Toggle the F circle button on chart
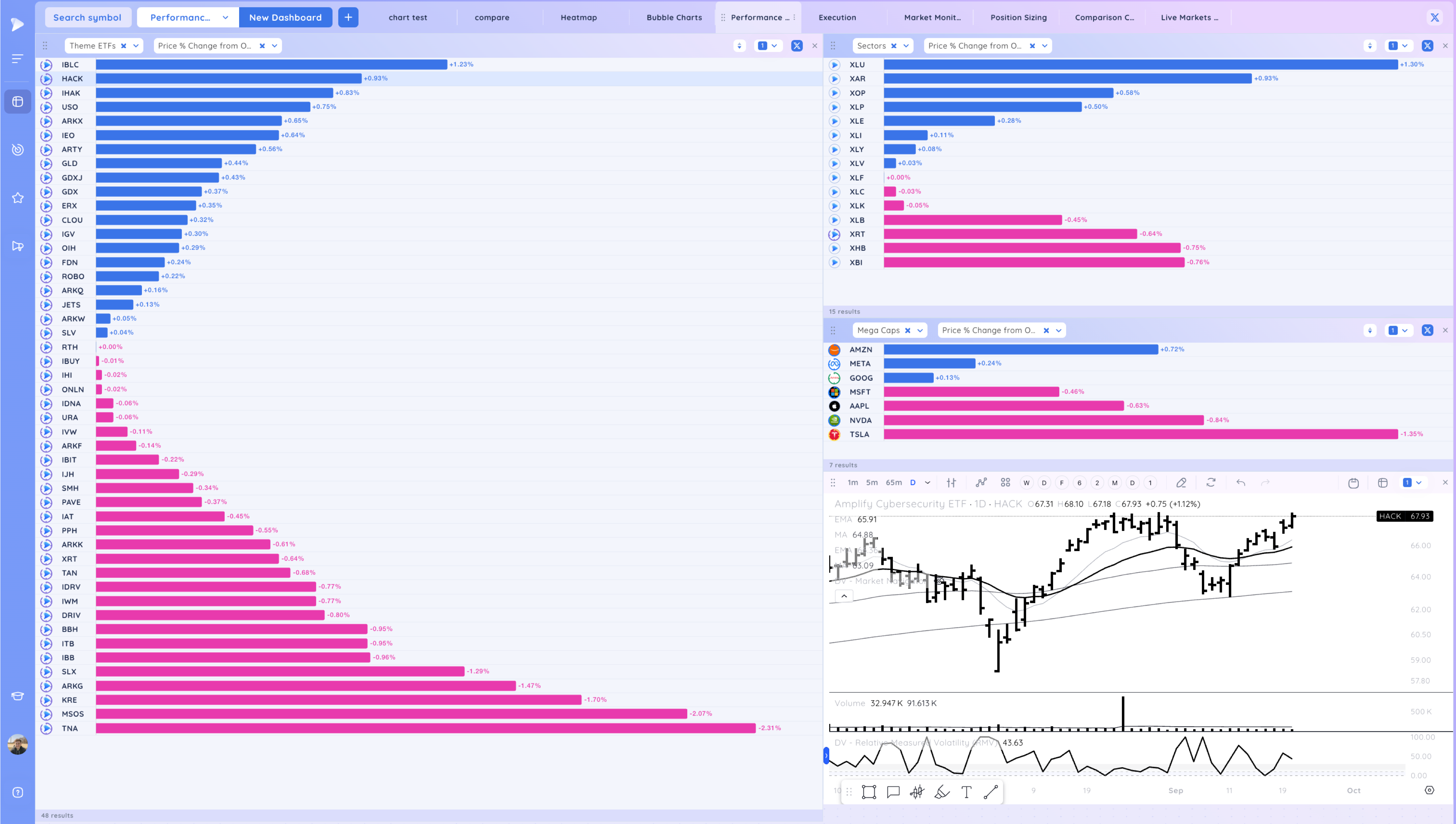The height and width of the screenshot is (824, 1456). [1061, 483]
